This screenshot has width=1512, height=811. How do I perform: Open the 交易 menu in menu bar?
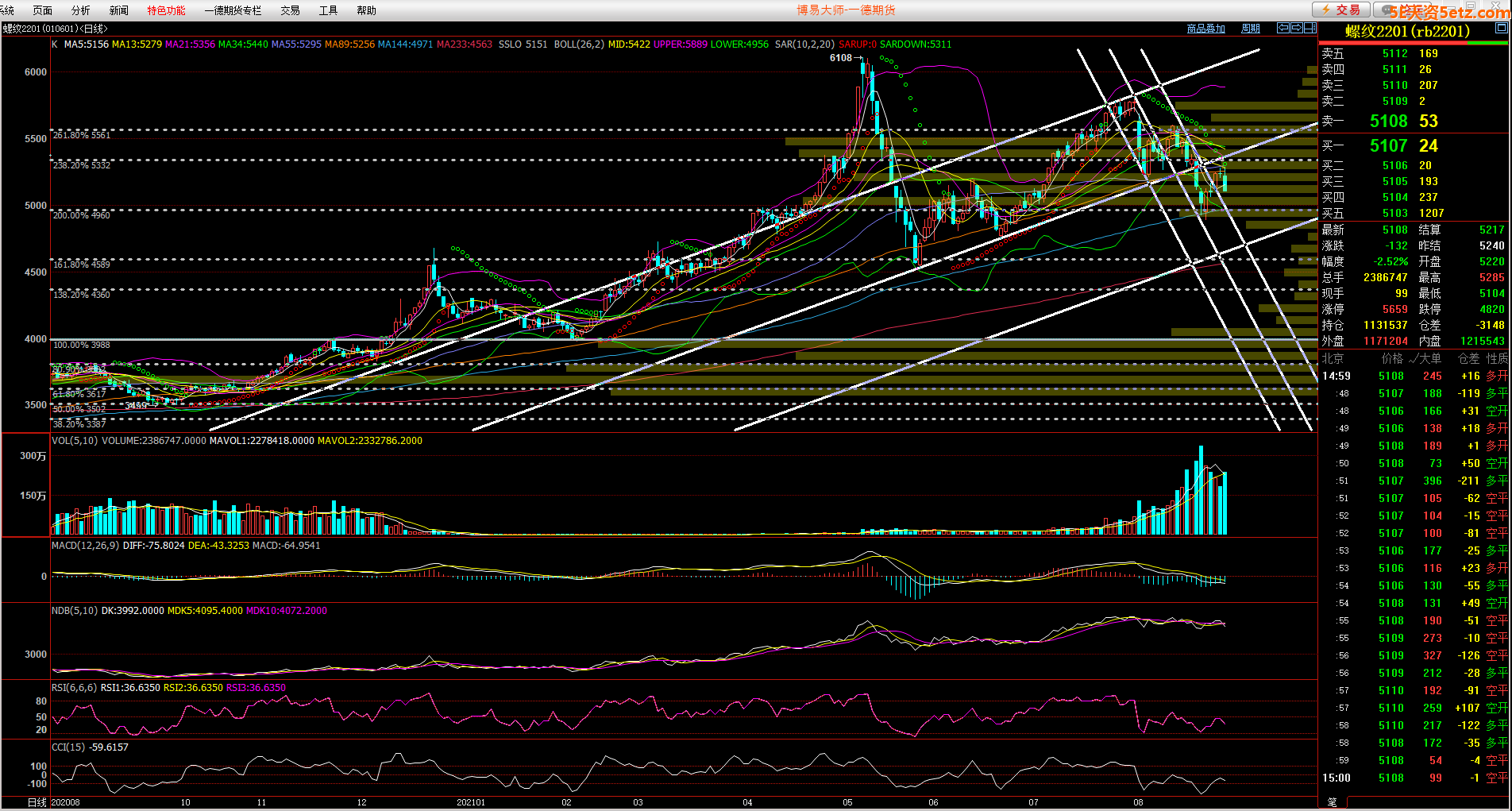[x=290, y=10]
